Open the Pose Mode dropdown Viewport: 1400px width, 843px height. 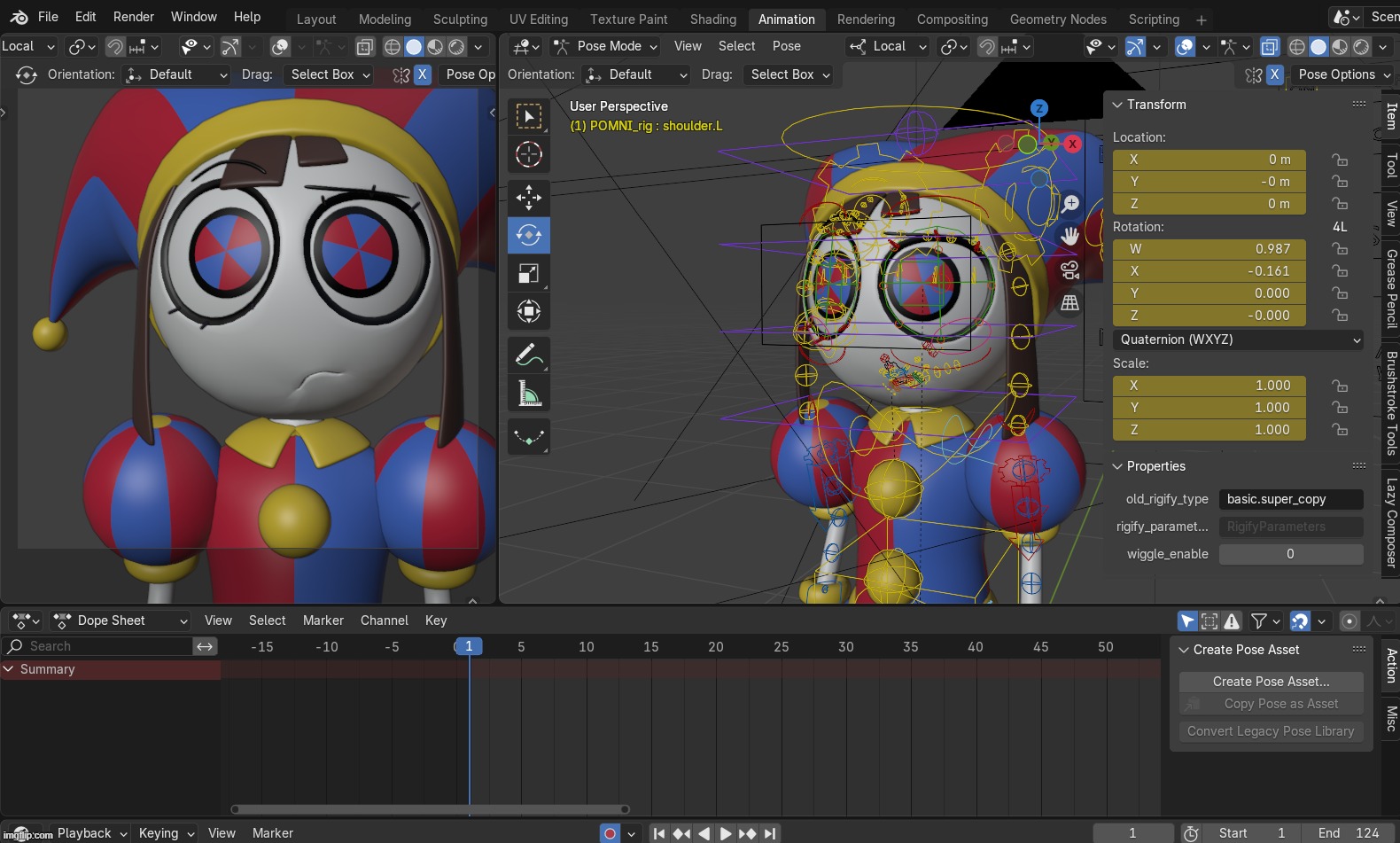(605, 46)
